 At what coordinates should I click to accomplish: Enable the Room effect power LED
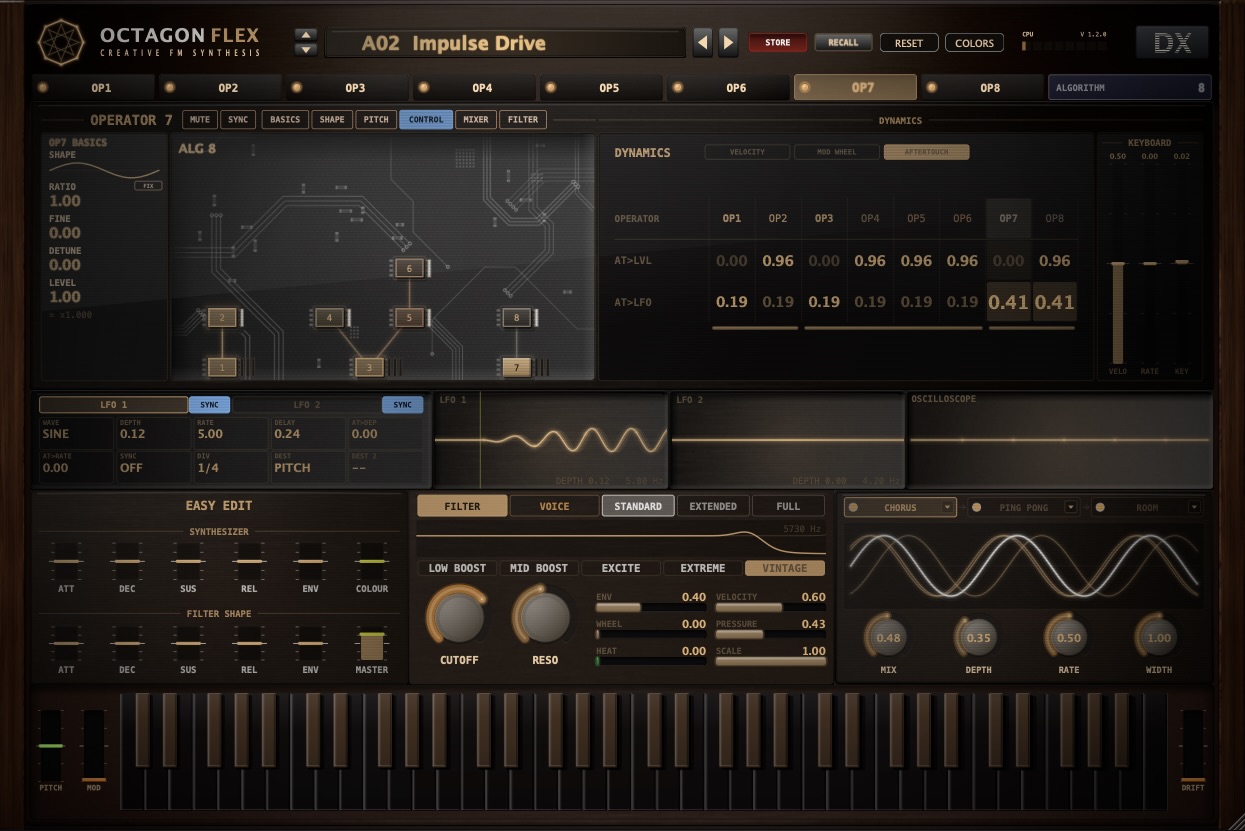(1099, 508)
